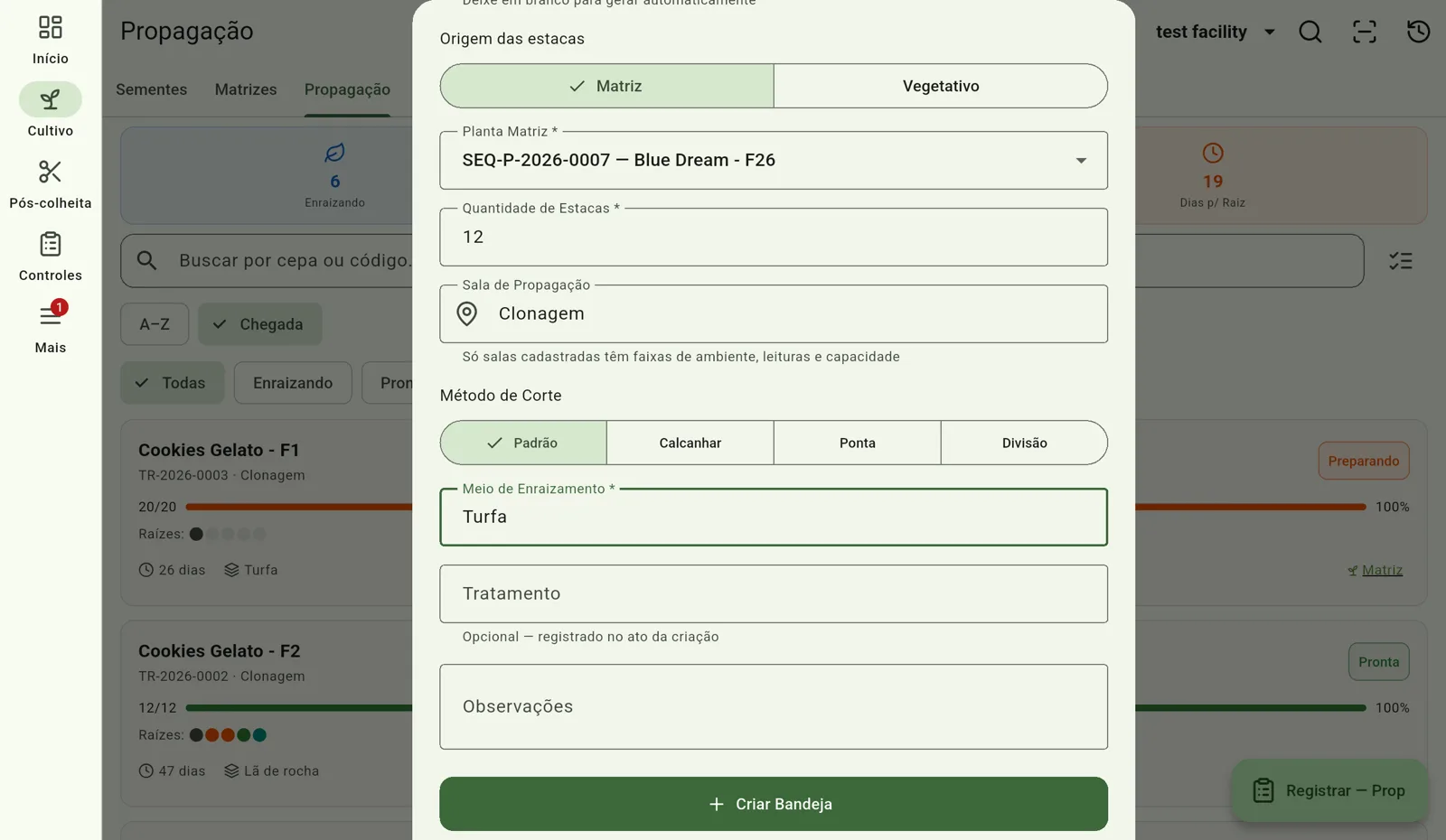Switch to the Propagação tab
This screenshot has width=1446, height=840.
pyautogui.click(x=347, y=89)
